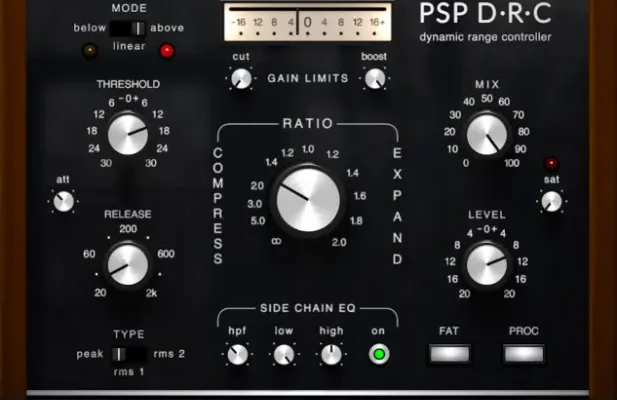Click the red LED above sat knob
The width and height of the screenshot is (617, 400).
pos(550,163)
